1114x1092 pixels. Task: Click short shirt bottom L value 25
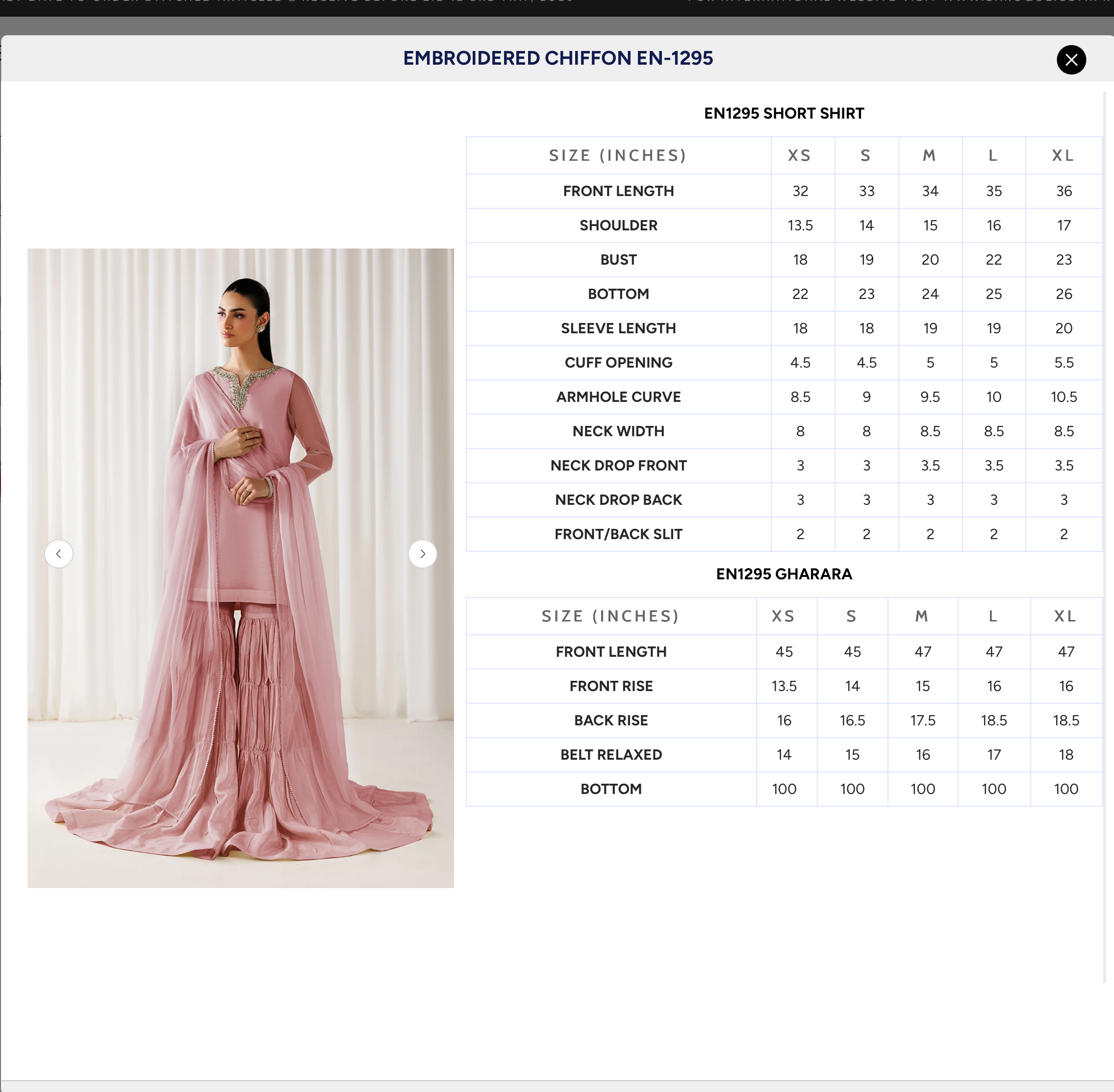tap(993, 294)
